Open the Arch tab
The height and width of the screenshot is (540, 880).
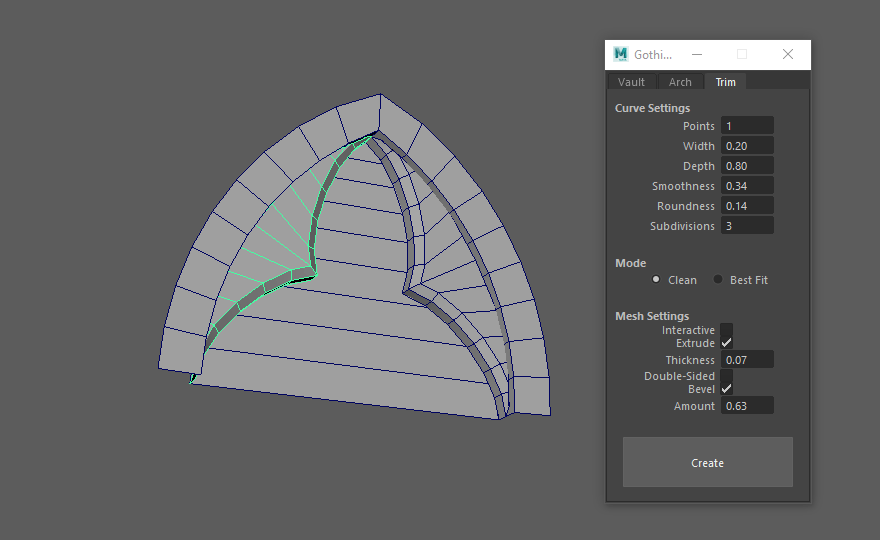(680, 82)
